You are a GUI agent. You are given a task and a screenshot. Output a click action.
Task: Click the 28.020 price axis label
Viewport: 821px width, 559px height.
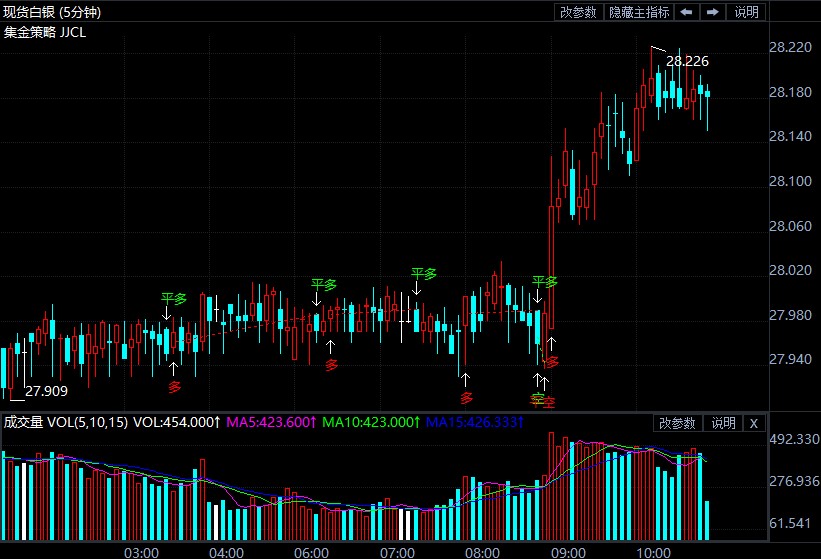click(x=790, y=270)
